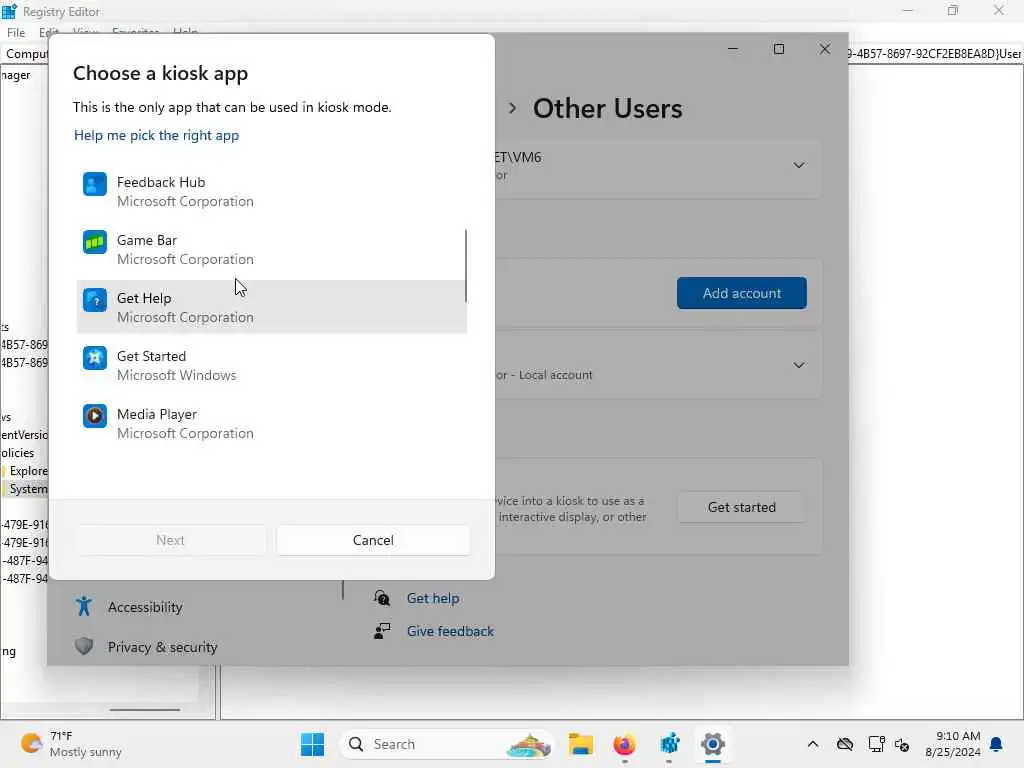Open Privacy & security settings label
1024x768 pixels.
tap(162, 647)
